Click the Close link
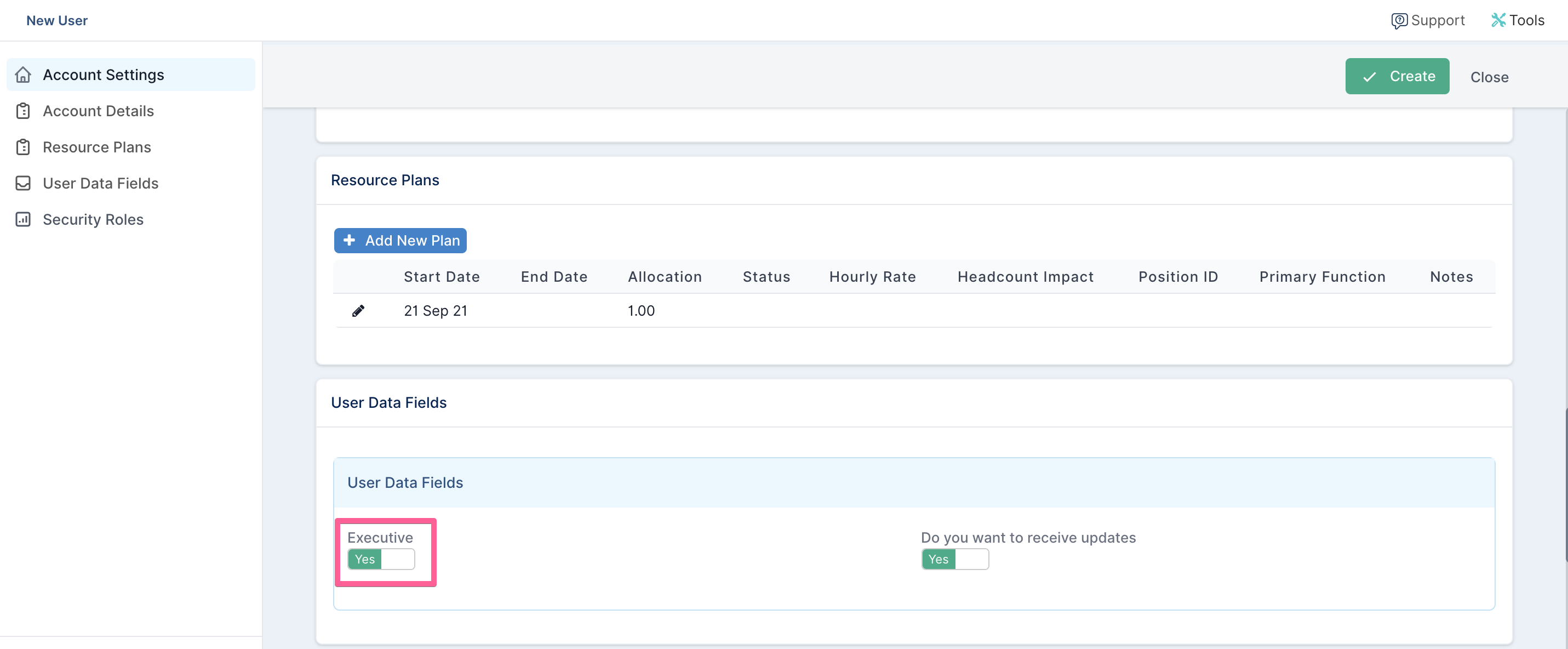The height and width of the screenshot is (649, 1568). [1489, 77]
